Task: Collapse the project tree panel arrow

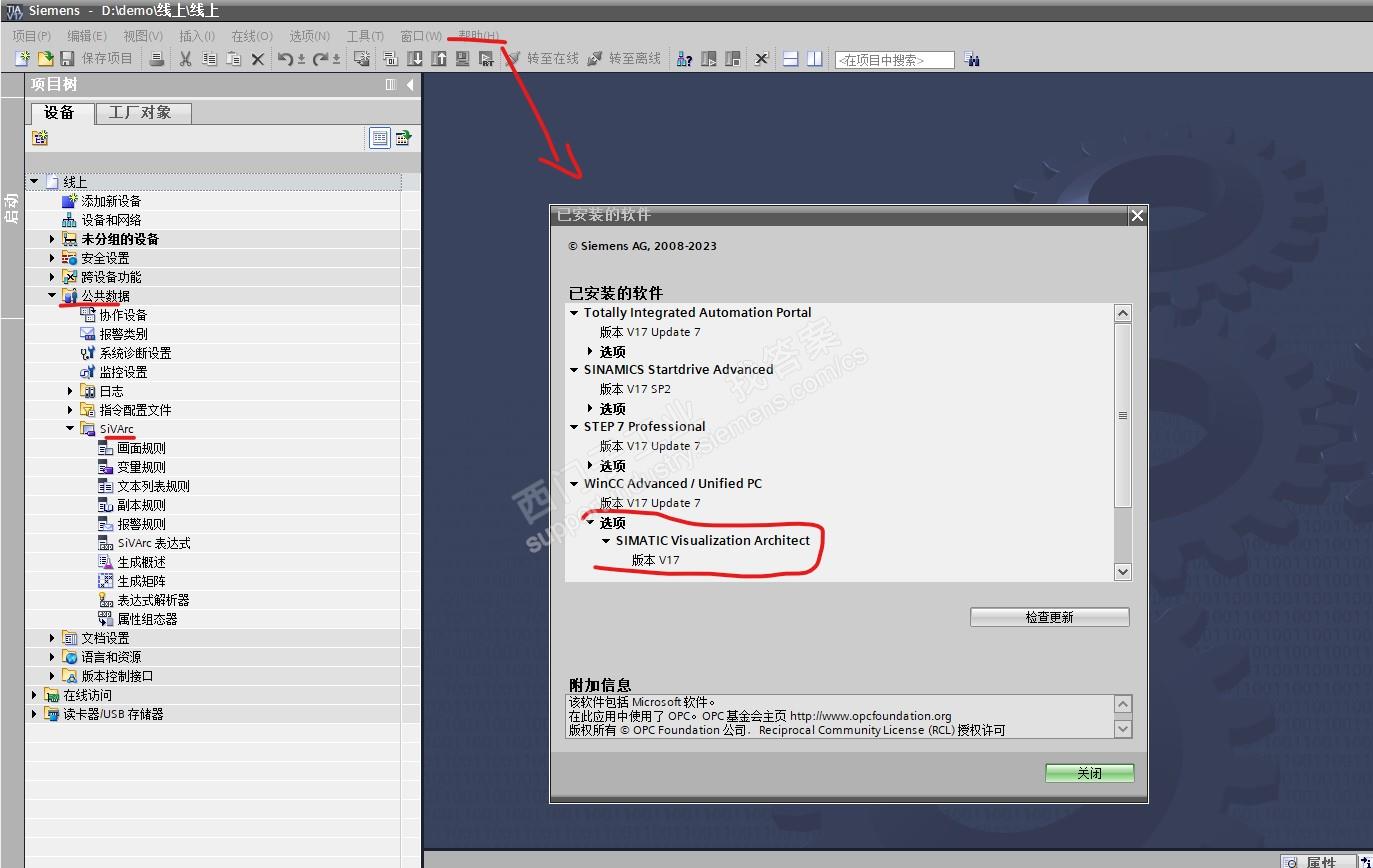Action: (410, 85)
